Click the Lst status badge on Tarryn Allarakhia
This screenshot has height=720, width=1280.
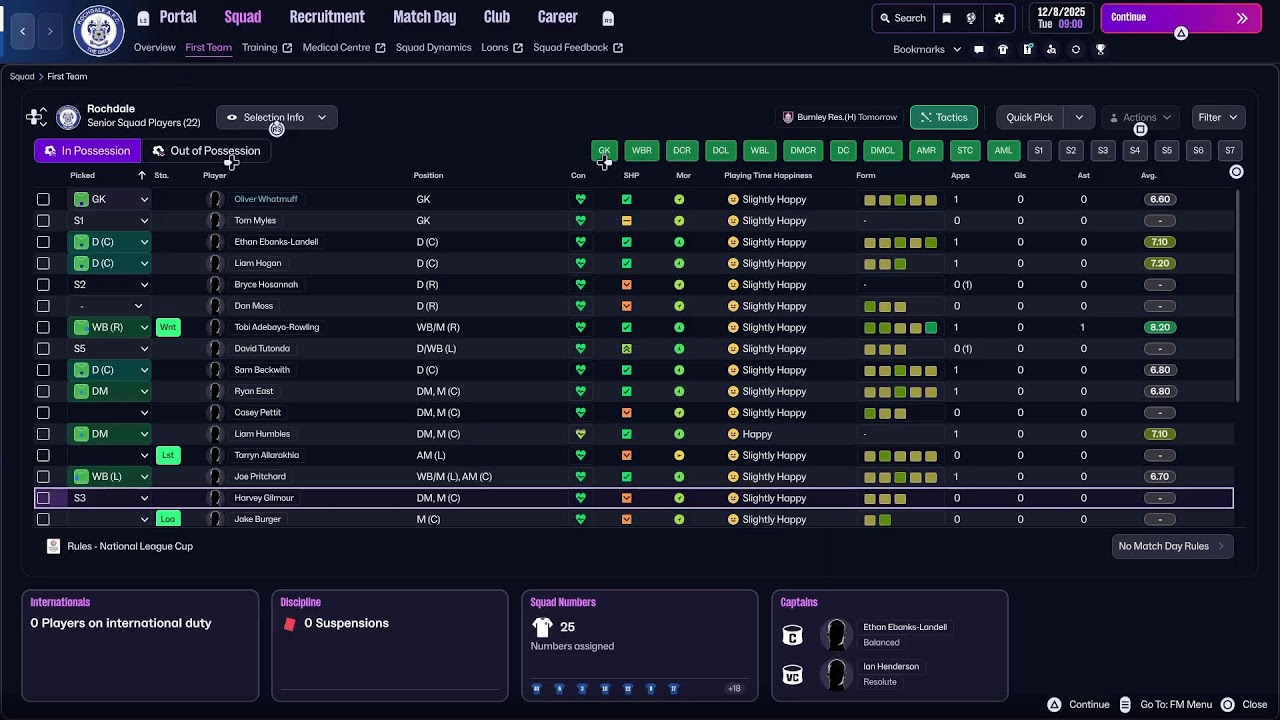point(168,455)
